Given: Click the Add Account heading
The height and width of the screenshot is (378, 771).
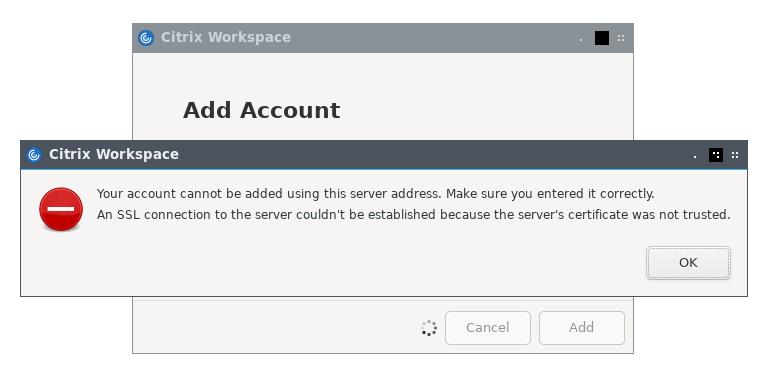Looking at the screenshot, I should 262,110.
